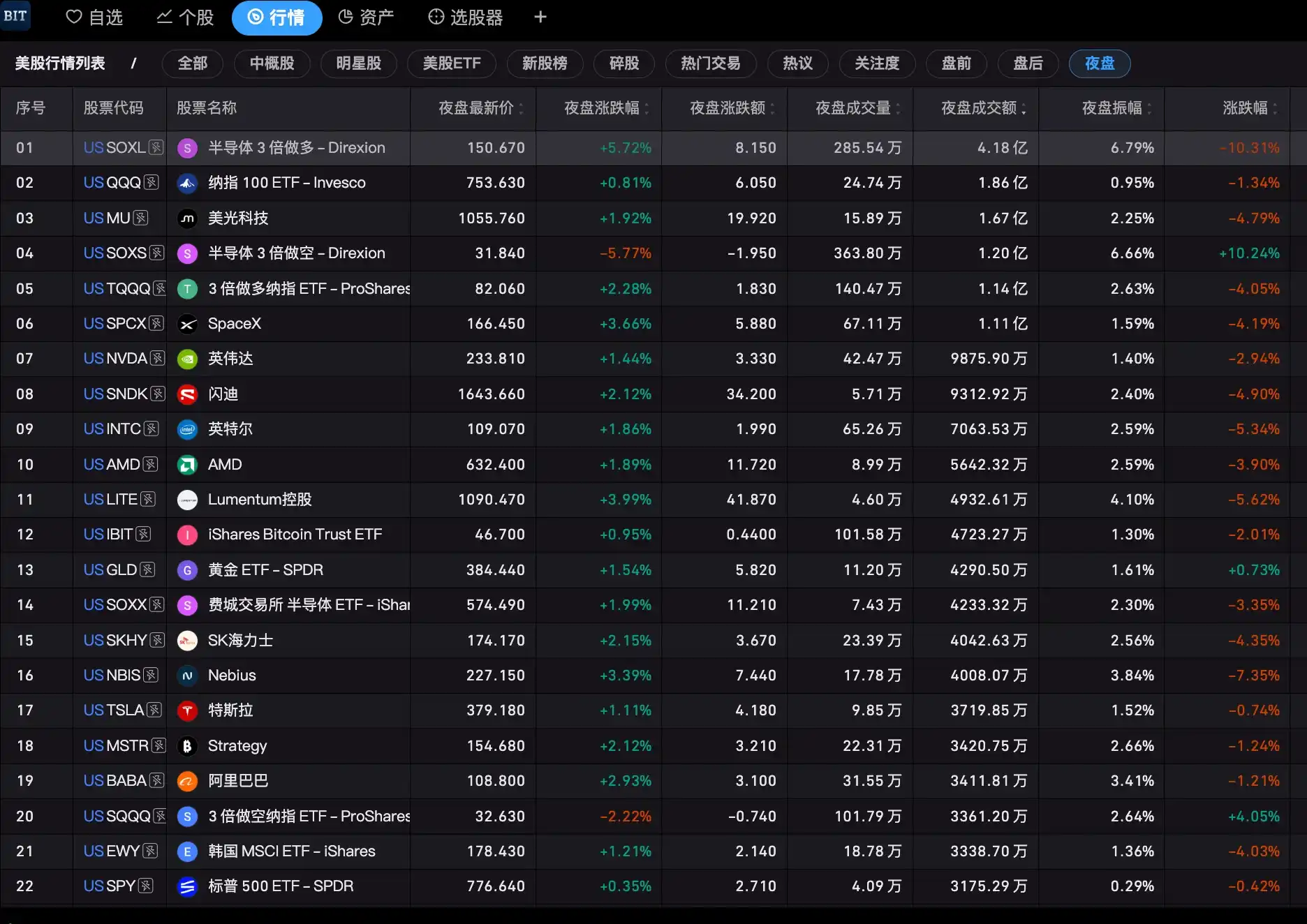Click the Intel 英特尔 logo icon
The height and width of the screenshot is (924, 1307).
[x=187, y=429]
